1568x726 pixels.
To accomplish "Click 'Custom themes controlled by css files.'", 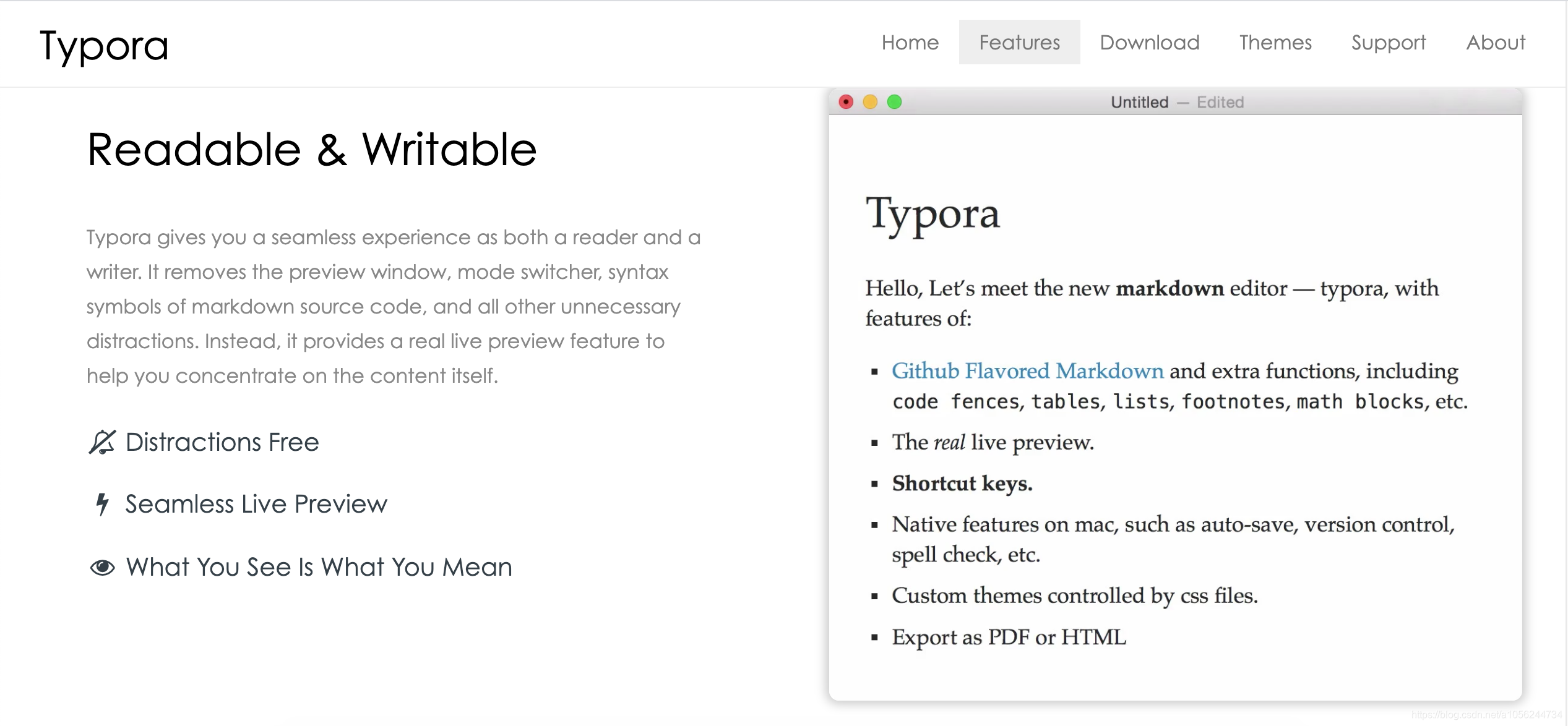I will pos(1075,596).
